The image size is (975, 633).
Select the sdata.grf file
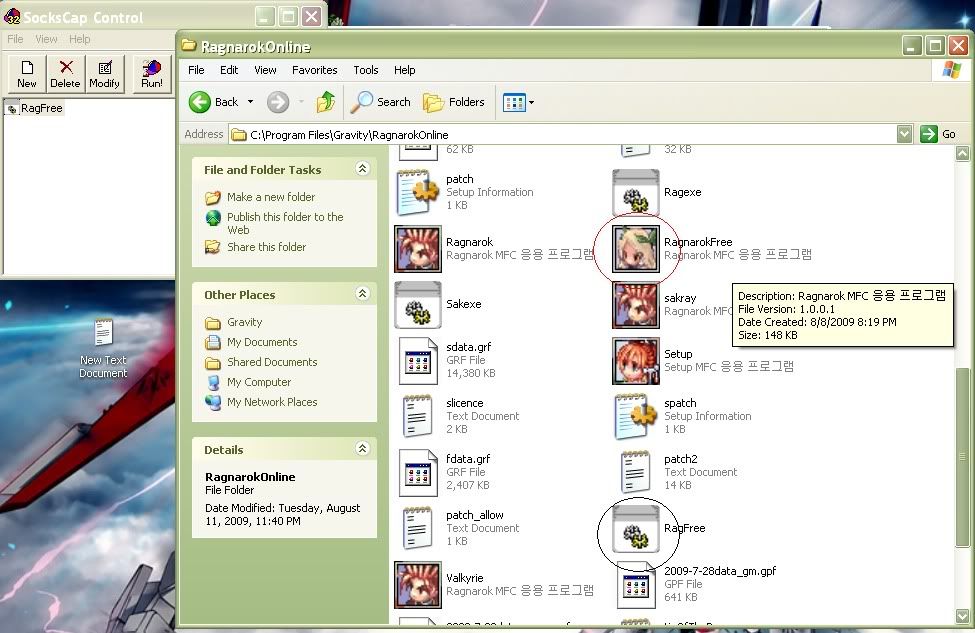[417, 360]
